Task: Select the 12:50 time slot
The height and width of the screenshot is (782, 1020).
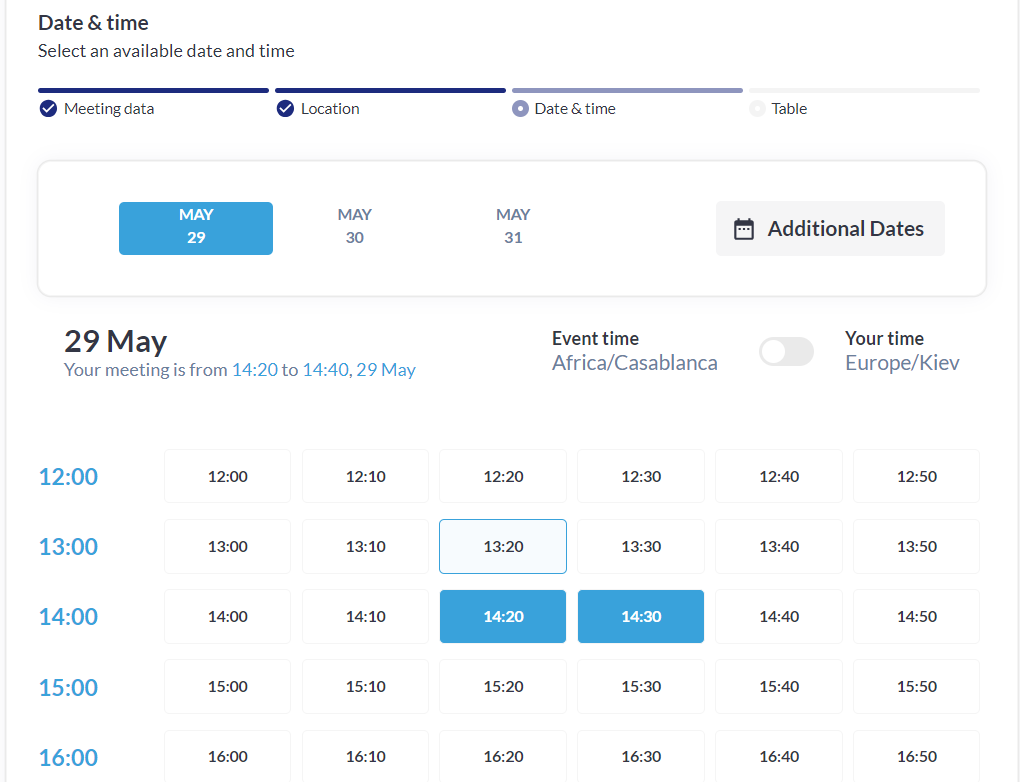Action: 916,476
